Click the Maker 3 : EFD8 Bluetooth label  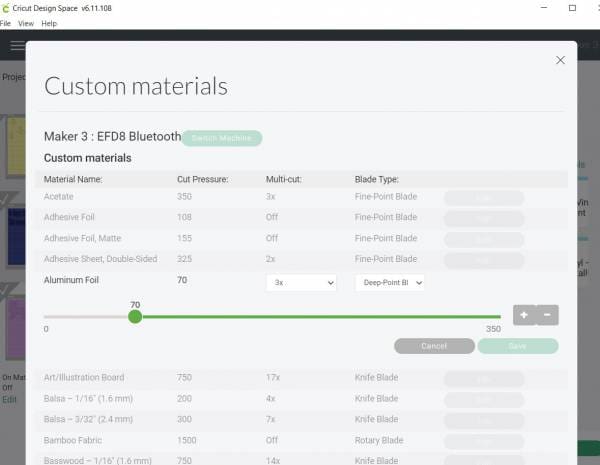(x=112, y=136)
